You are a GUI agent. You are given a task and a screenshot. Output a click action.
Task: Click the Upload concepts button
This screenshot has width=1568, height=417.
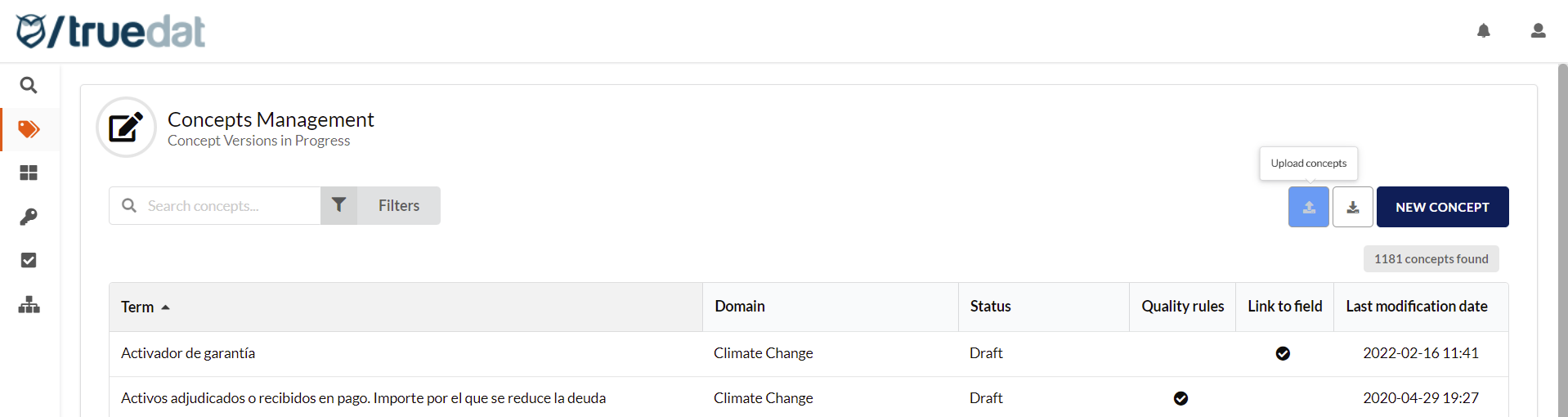point(1308,207)
